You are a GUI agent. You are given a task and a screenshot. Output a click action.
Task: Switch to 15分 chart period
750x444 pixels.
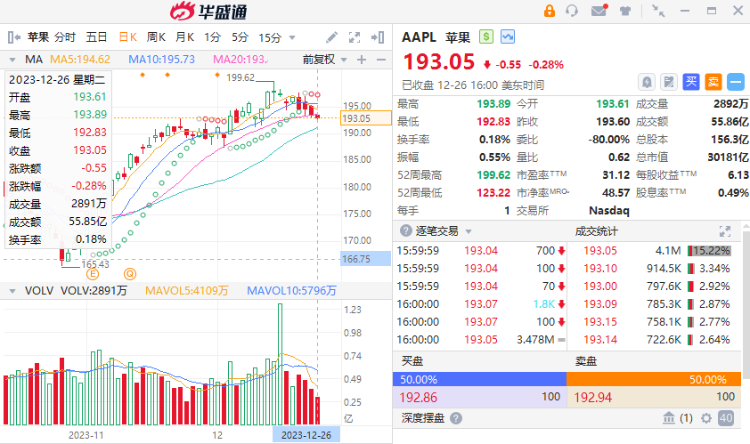(x=270, y=37)
